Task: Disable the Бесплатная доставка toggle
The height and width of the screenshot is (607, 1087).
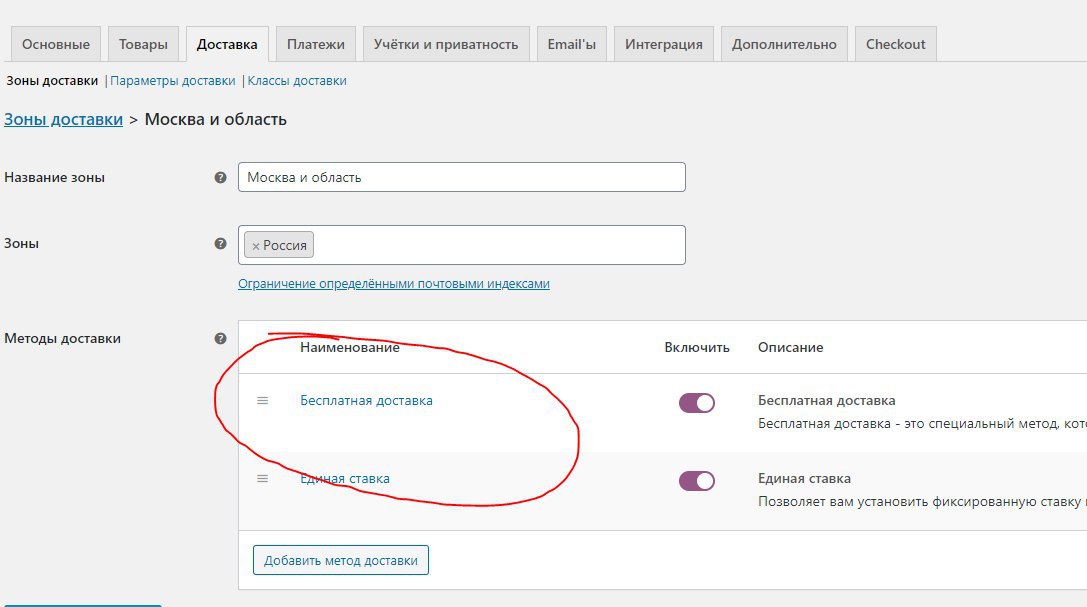Action: [696, 403]
